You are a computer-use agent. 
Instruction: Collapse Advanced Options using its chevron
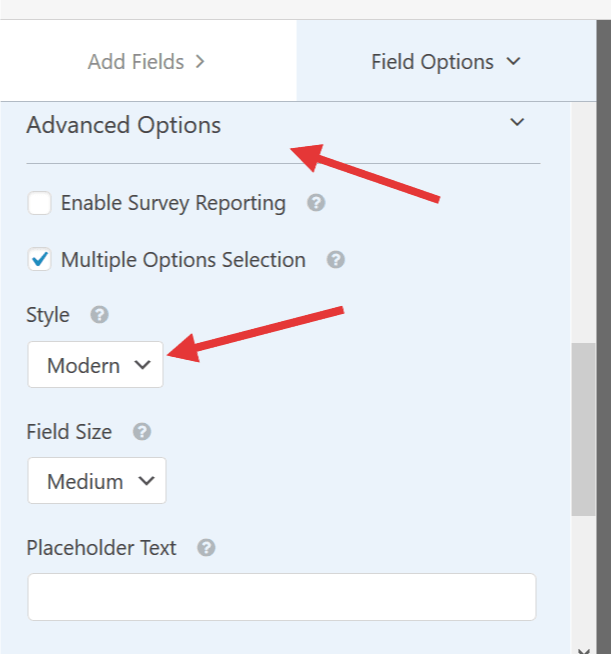coord(517,122)
